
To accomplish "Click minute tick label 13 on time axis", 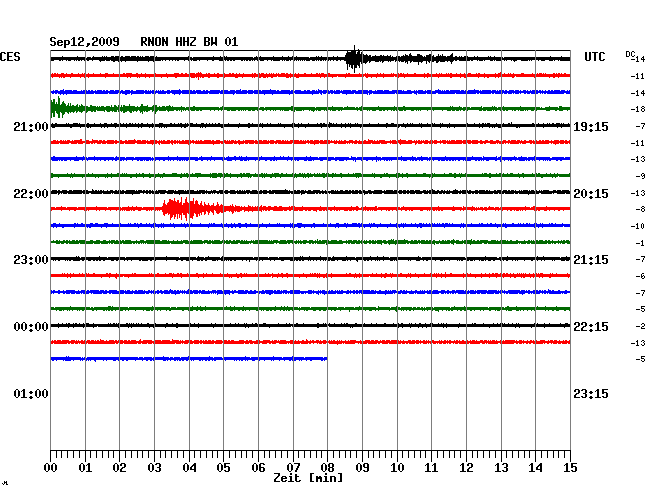I will click(x=501, y=468).
